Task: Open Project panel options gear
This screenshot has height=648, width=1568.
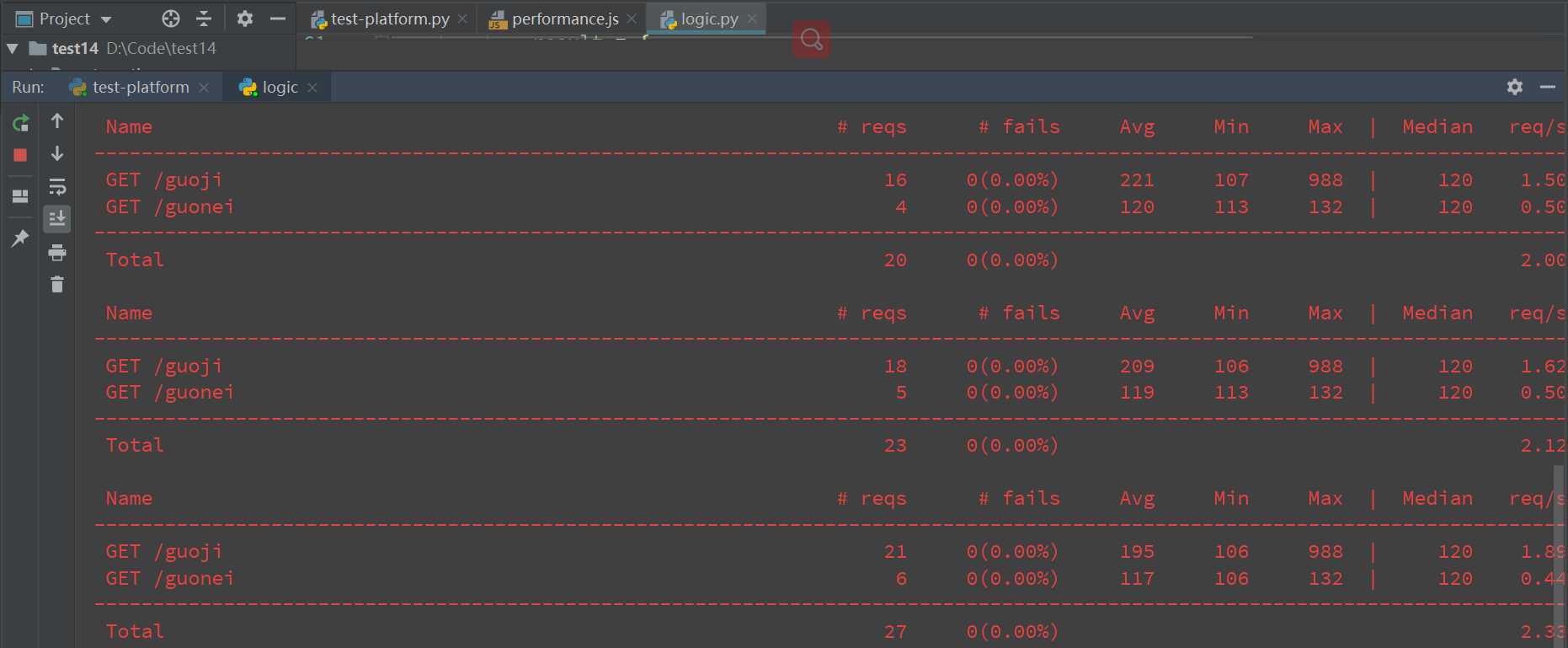Action: [245, 19]
